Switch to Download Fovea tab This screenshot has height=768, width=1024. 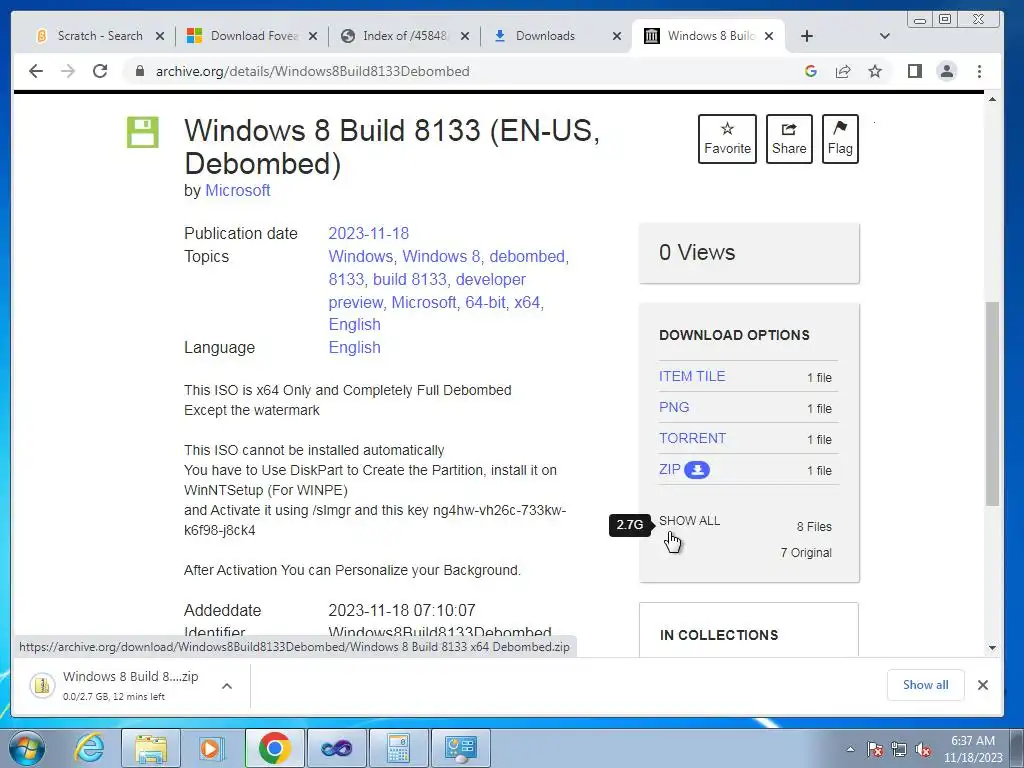254,36
